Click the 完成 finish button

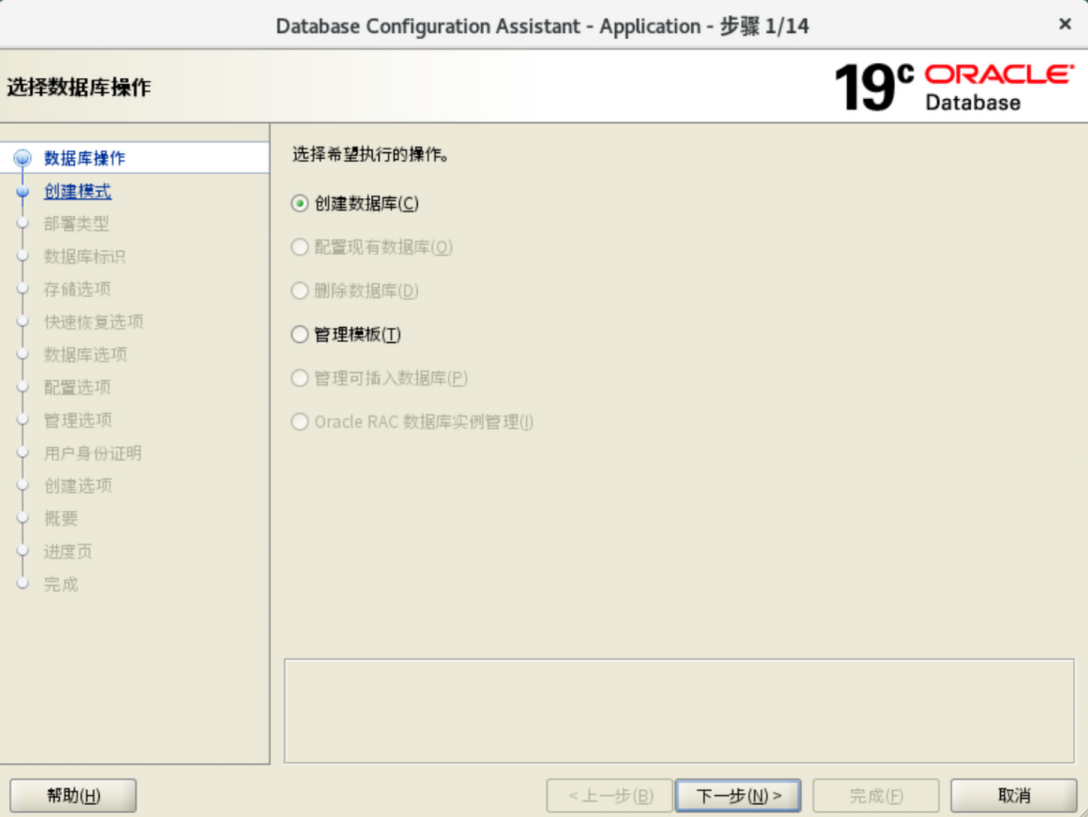click(875, 796)
